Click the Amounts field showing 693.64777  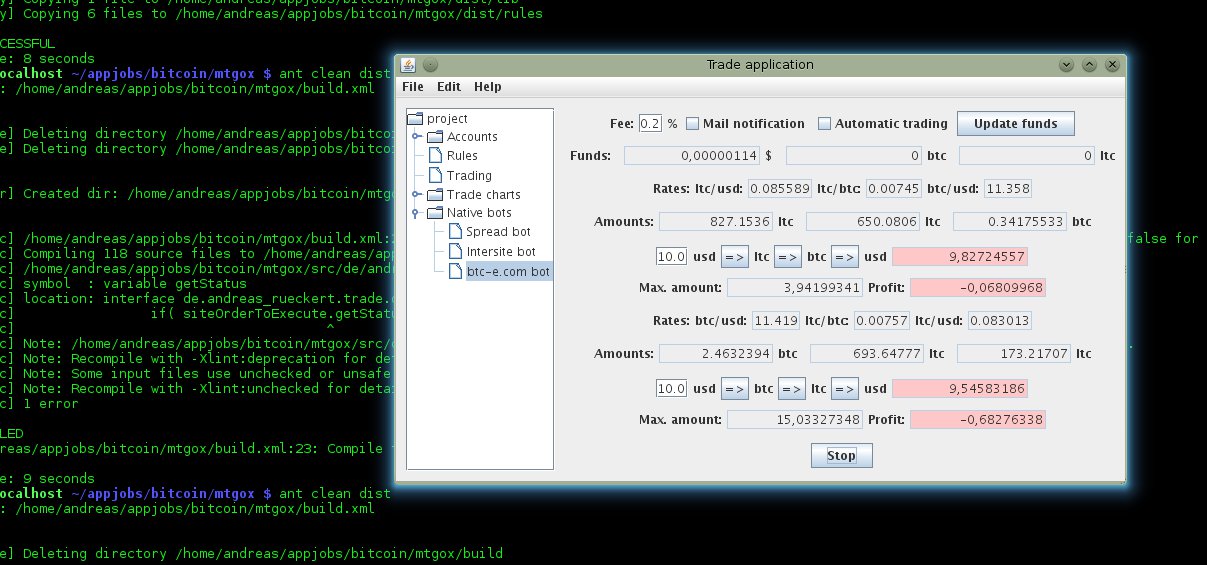867,354
